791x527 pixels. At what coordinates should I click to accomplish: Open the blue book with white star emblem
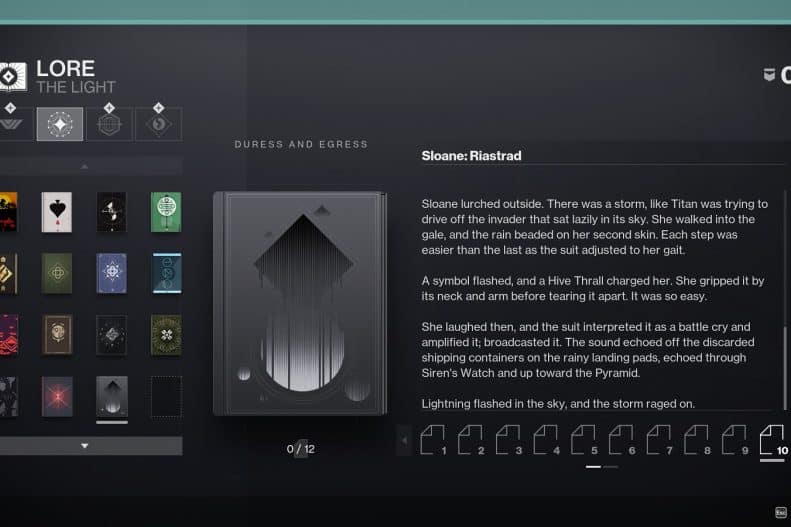[x=111, y=273]
